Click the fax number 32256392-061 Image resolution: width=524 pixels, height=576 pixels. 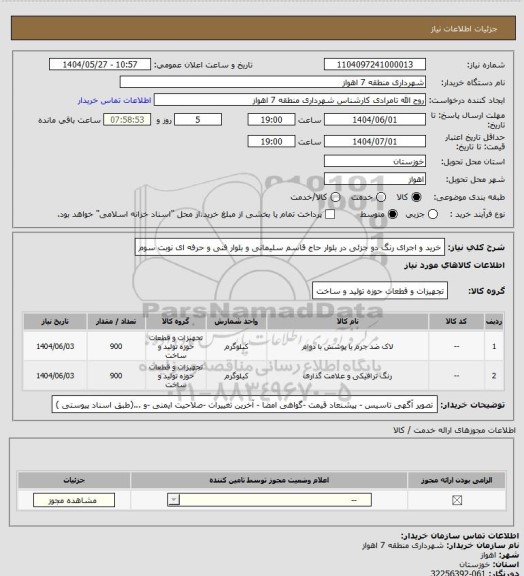[459, 573]
